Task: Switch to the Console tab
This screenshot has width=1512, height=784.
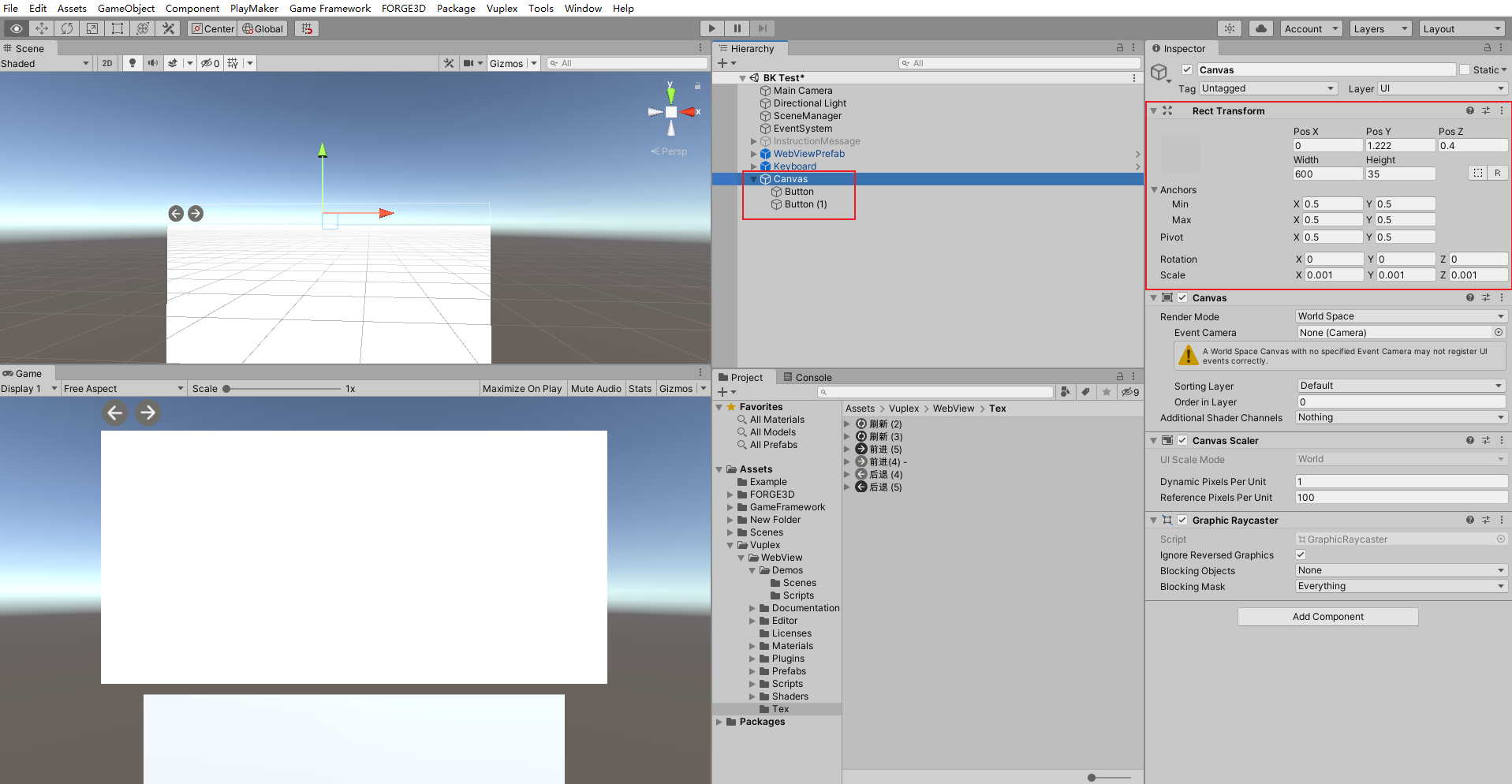Action: (x=807, y=377)
